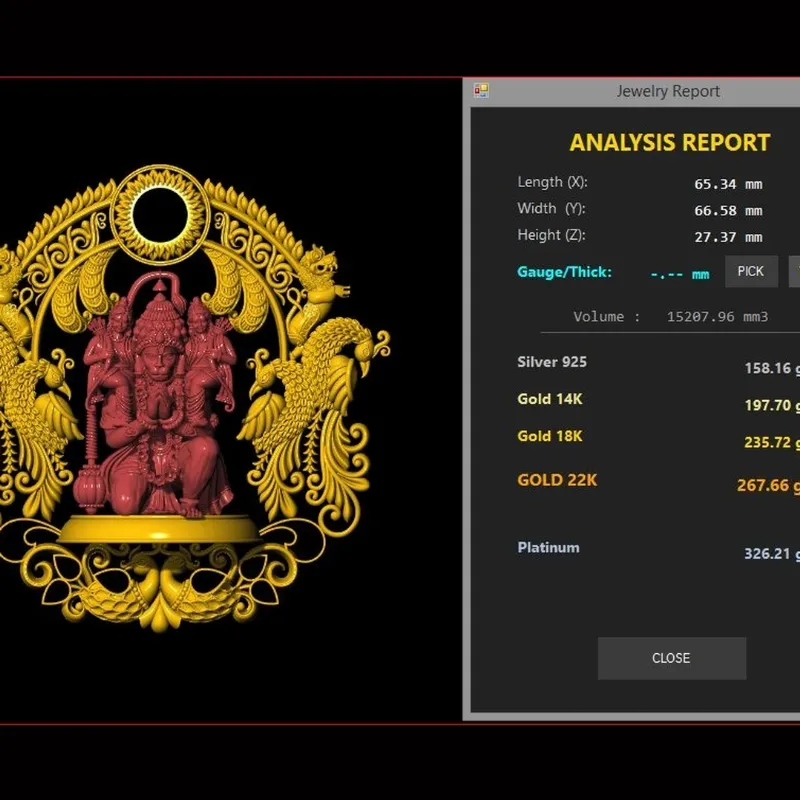
Task: Select the Silver 925 weight row
Action: pyautogui.click(x=658, y=365)
